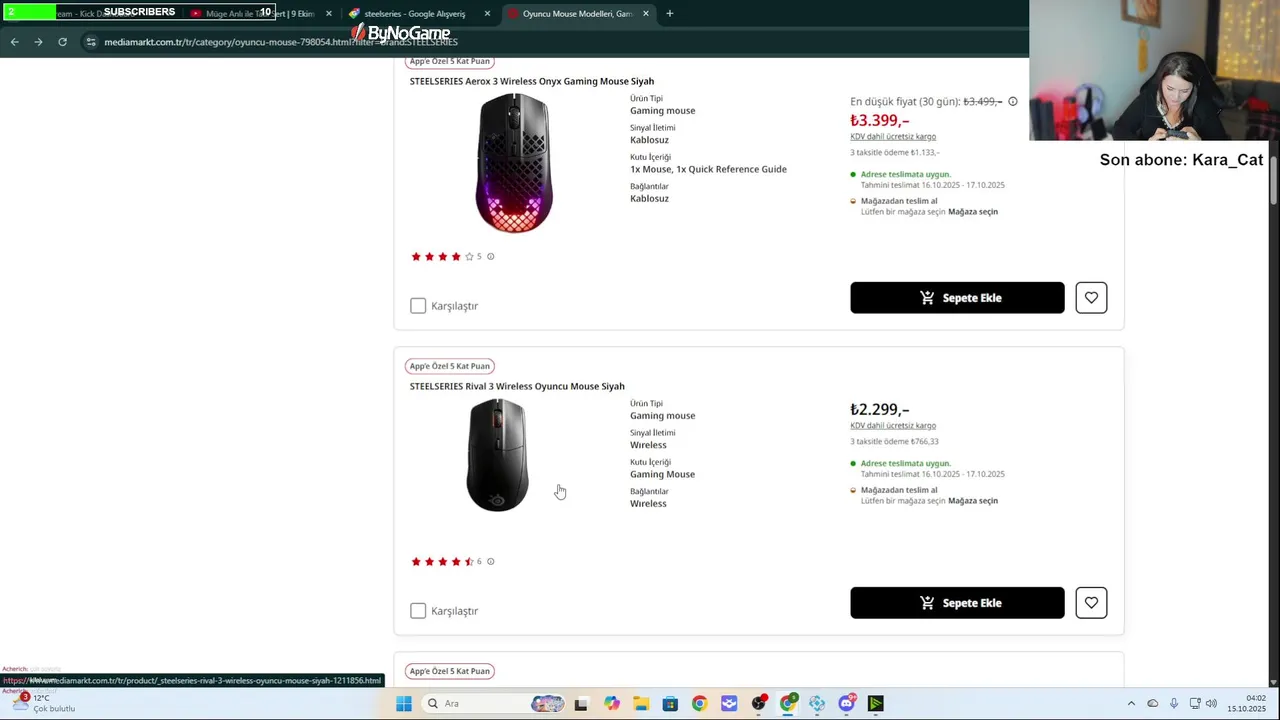Click the ₺2.299 price text
Image resolution: width=1280 pixels, height=720 pixels.
[879, 410]
